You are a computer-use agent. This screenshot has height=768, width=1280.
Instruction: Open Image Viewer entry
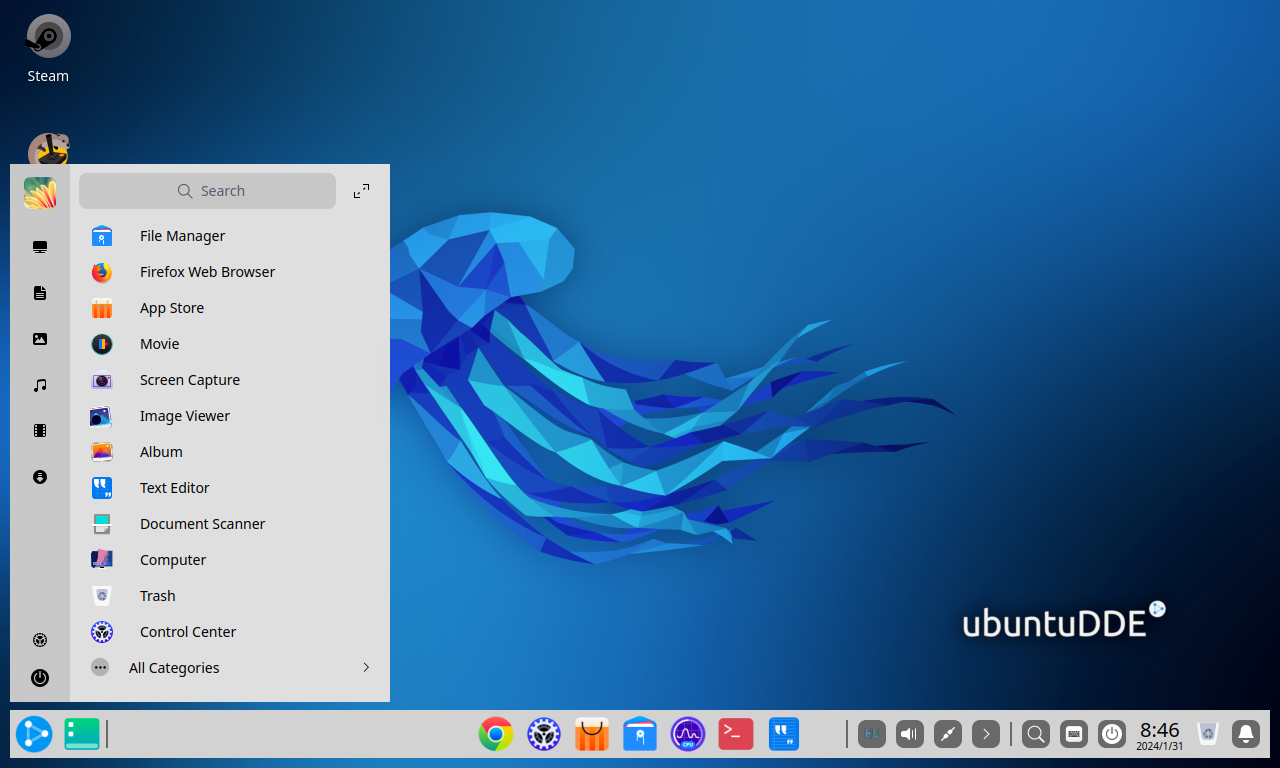click(229, 416)
